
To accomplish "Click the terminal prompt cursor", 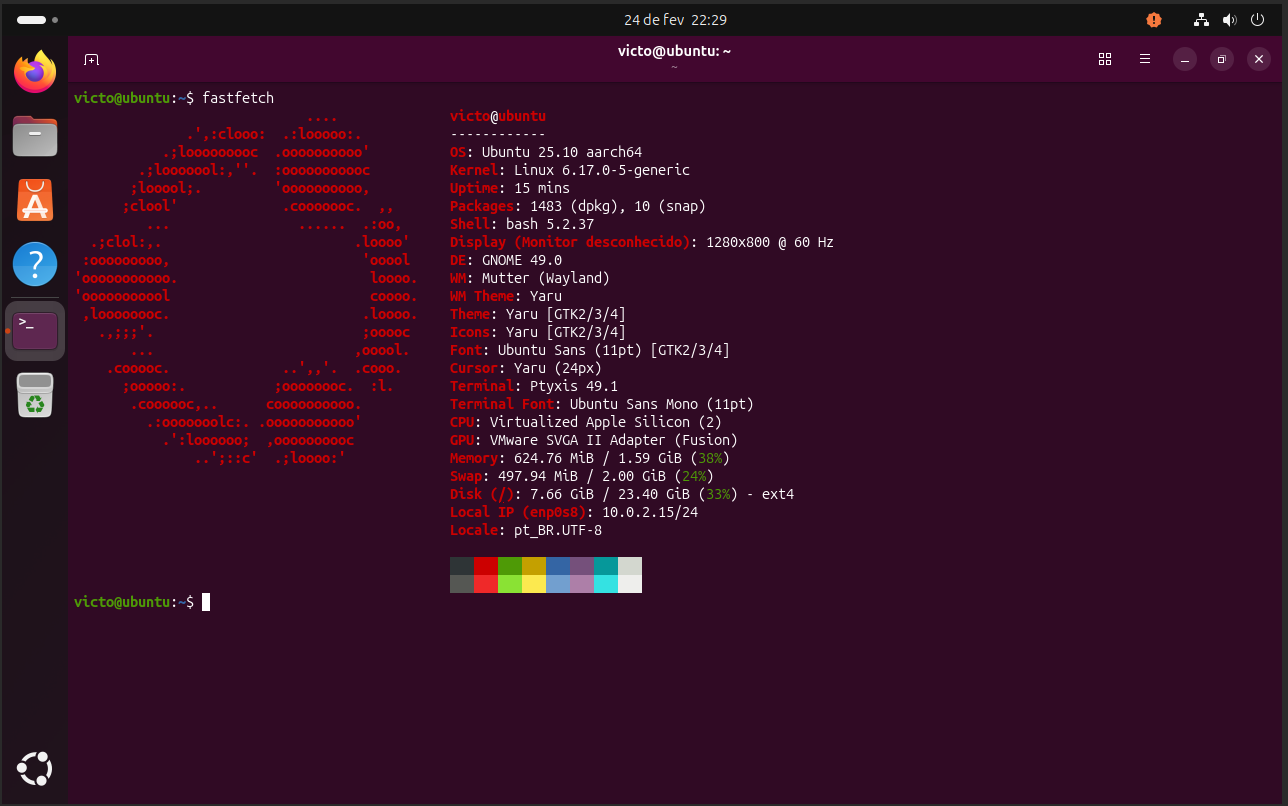I will coord(206,602).
